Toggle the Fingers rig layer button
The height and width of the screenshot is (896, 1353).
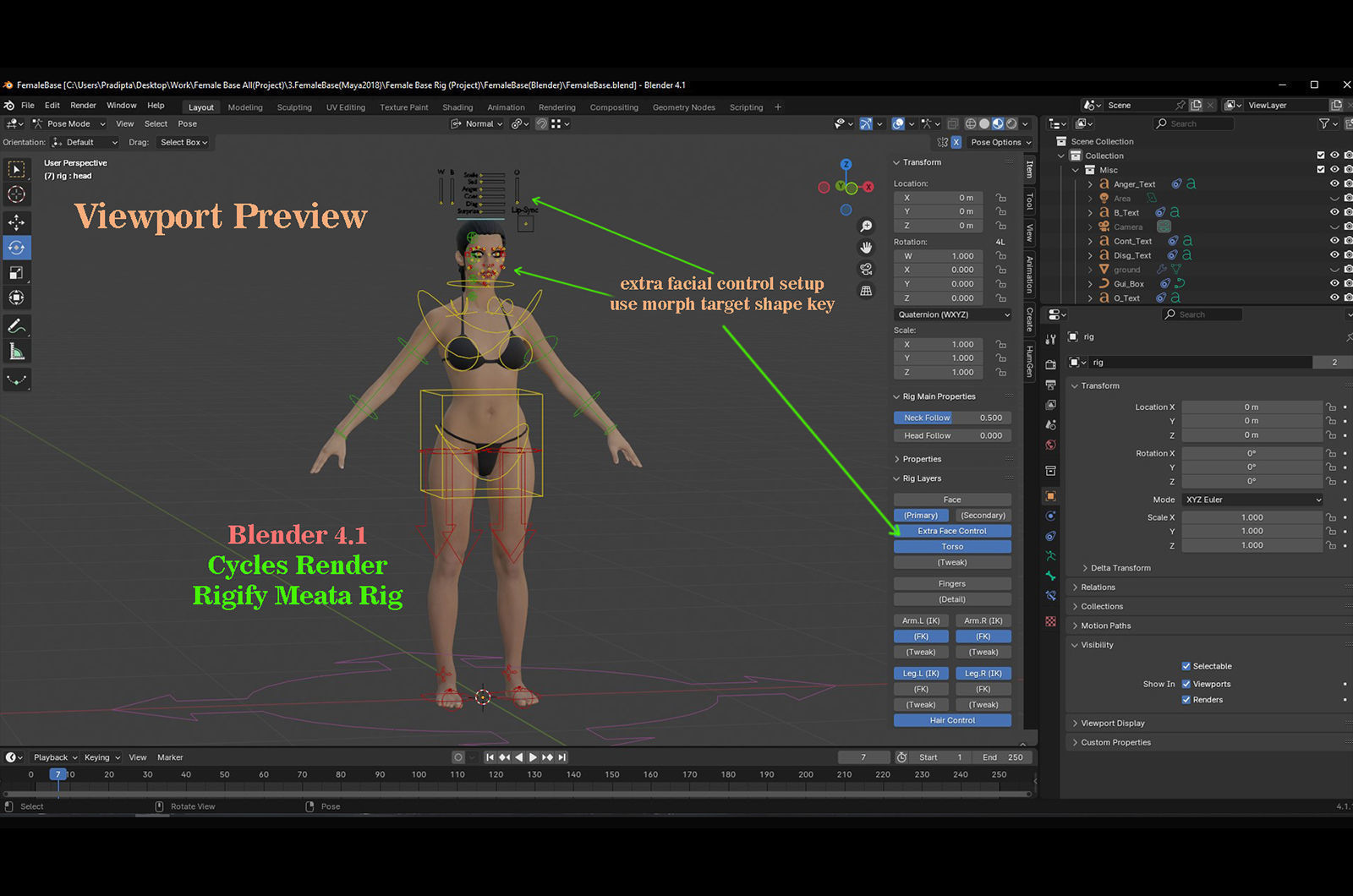(952, 584)
